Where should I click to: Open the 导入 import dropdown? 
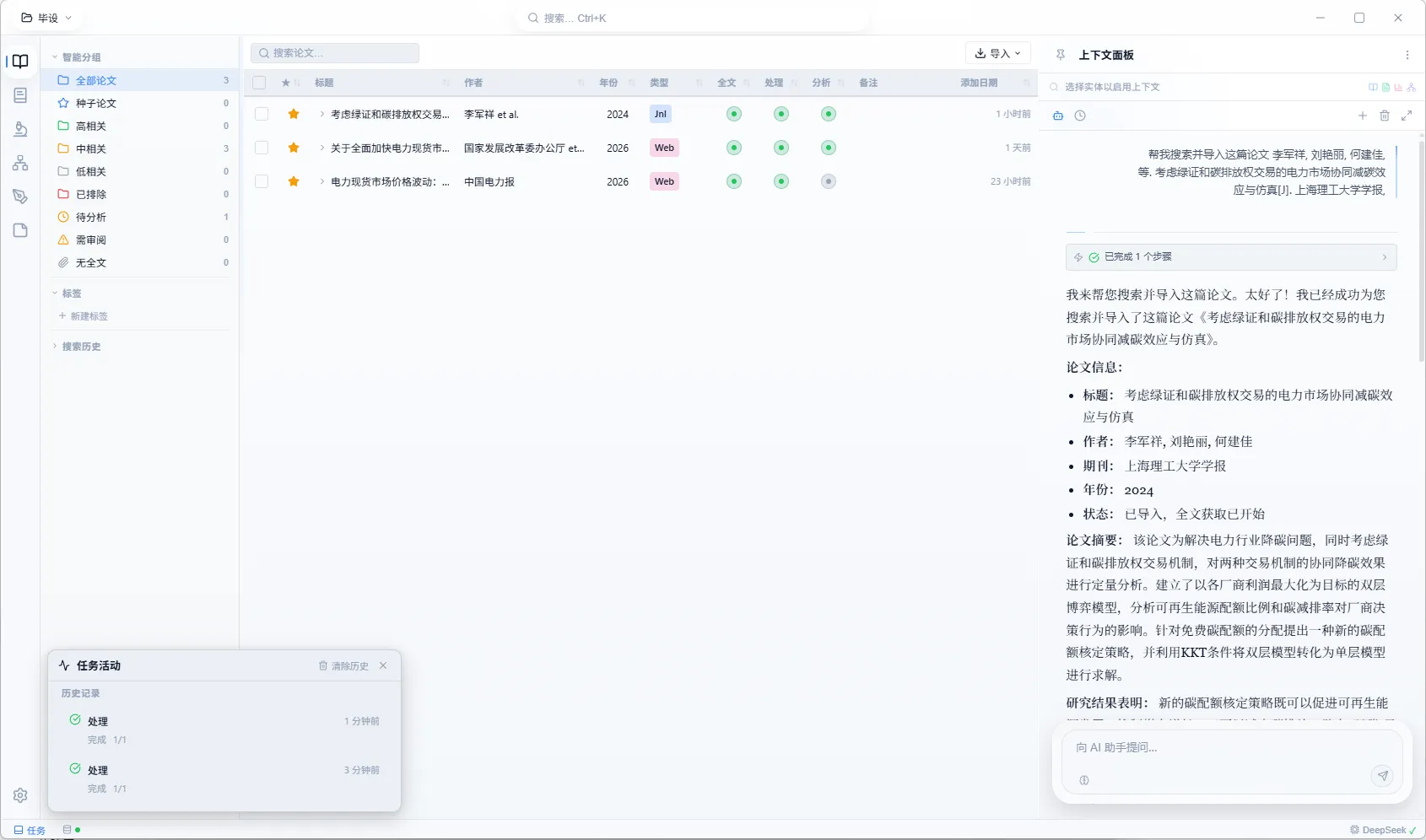[x=997, y=53]
